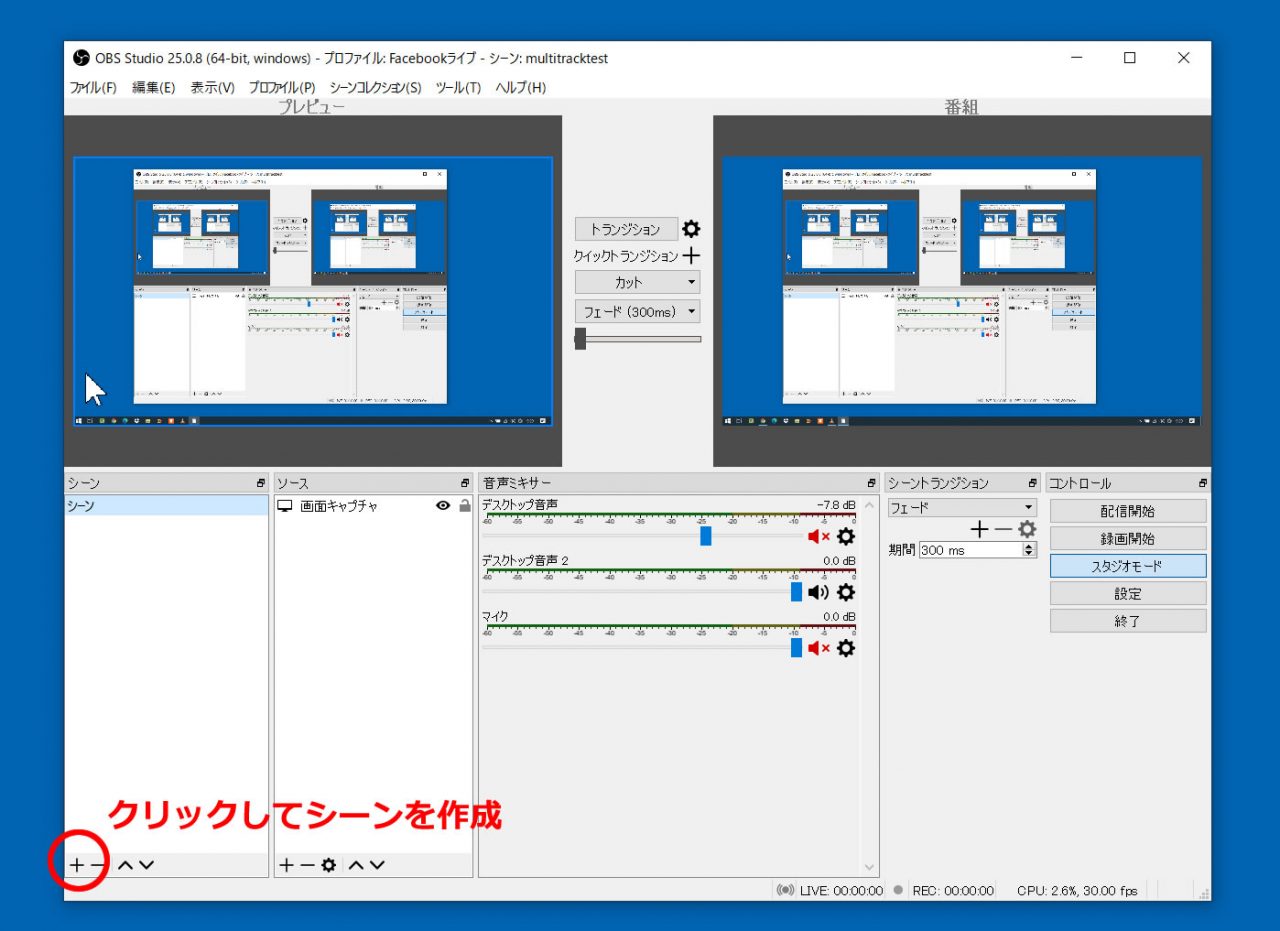Toggle visibility of 画面キャプチャ source
Image resolution: width=1280 pixels, height=931 pixels.
click(443, 506)
